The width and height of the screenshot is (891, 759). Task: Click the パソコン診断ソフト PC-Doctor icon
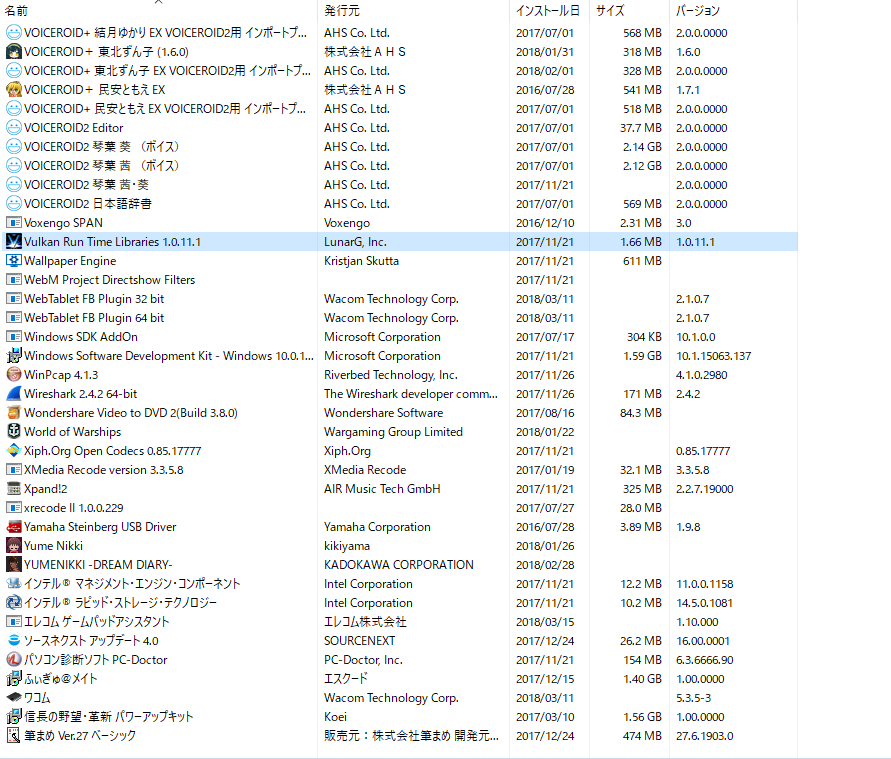(x=14, y=660)
